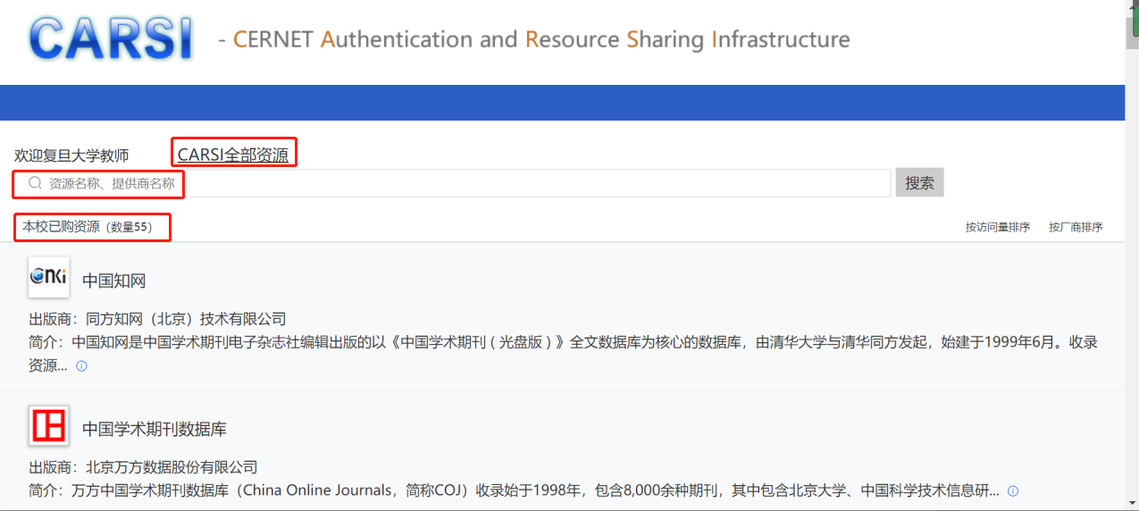The width and height of the screenshot is (1139, 511).
Task: Open the 中国学术期刊数据库 resource title
Action: point(154,429)
